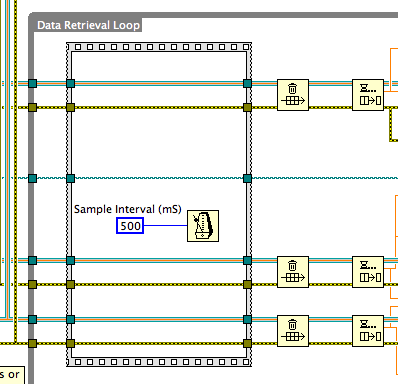Select the top-left teal tunnel on the gray loop border
The width and height of the screenshot is (398, 384).
[x=32, y=83]
